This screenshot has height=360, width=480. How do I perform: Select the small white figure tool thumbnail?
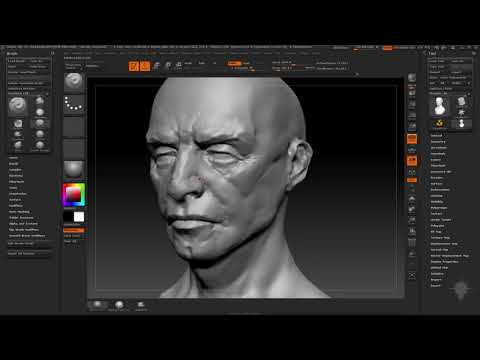[462, 124]
